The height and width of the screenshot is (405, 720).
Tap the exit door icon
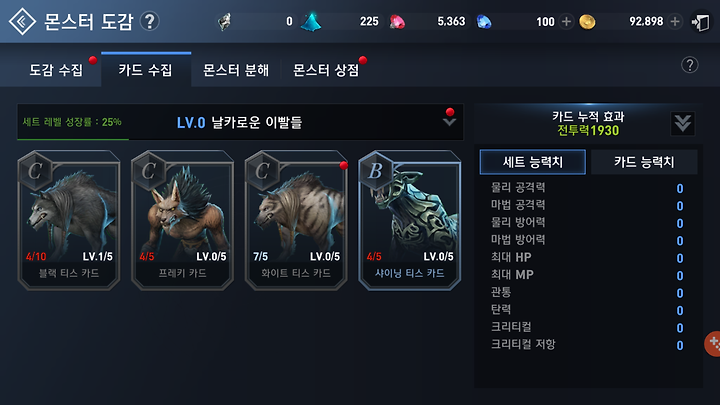pyautogui.click(x=701, y=22)
